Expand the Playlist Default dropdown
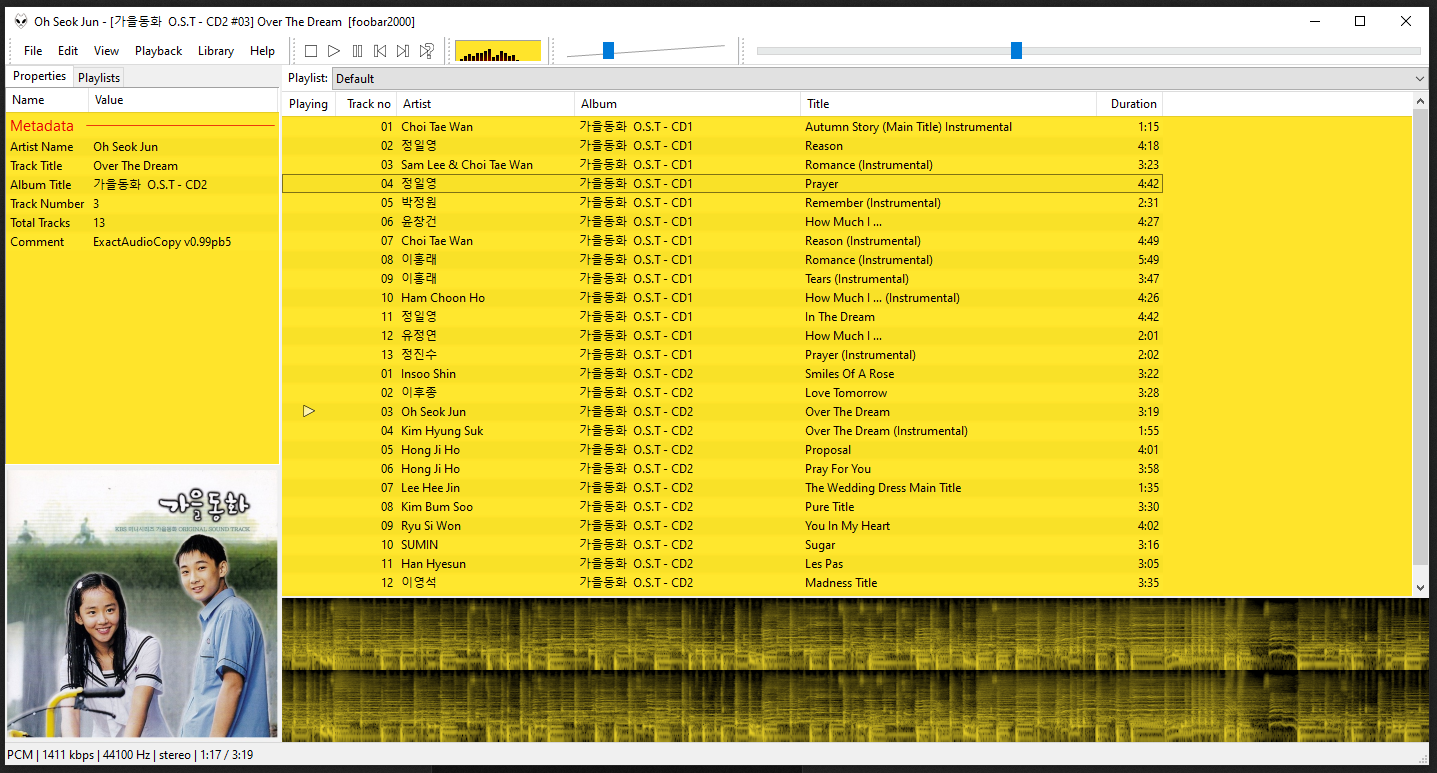The image size is (1437, 773). 880,78
